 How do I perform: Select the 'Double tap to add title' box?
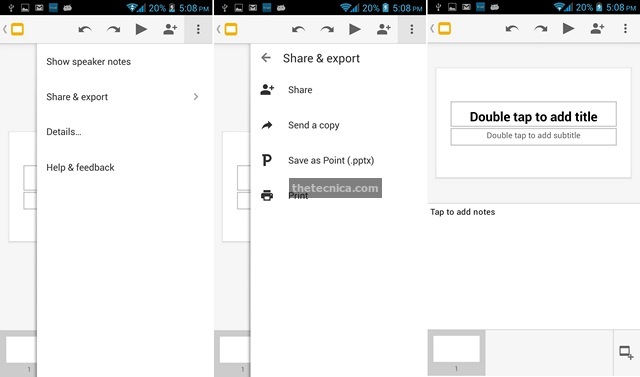[533, 114]
